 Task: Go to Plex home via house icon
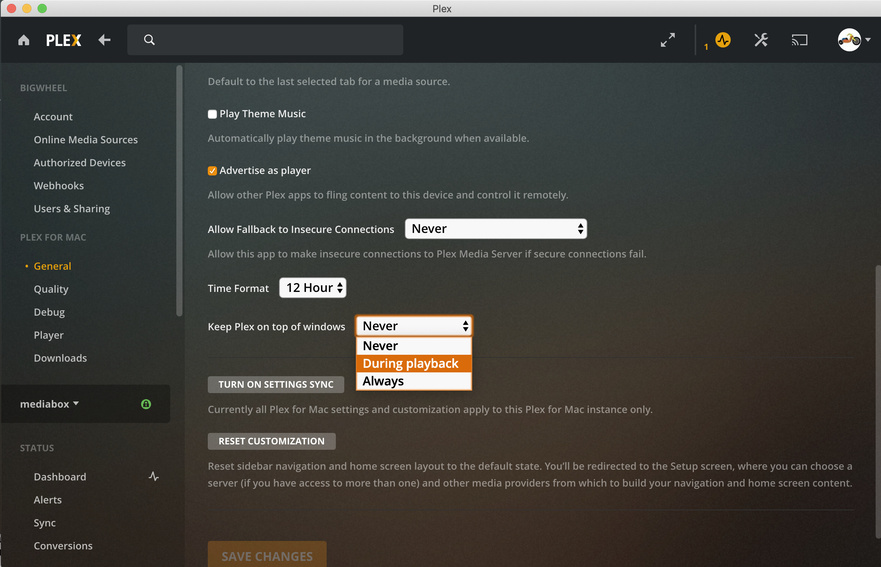tap(24, 40)
